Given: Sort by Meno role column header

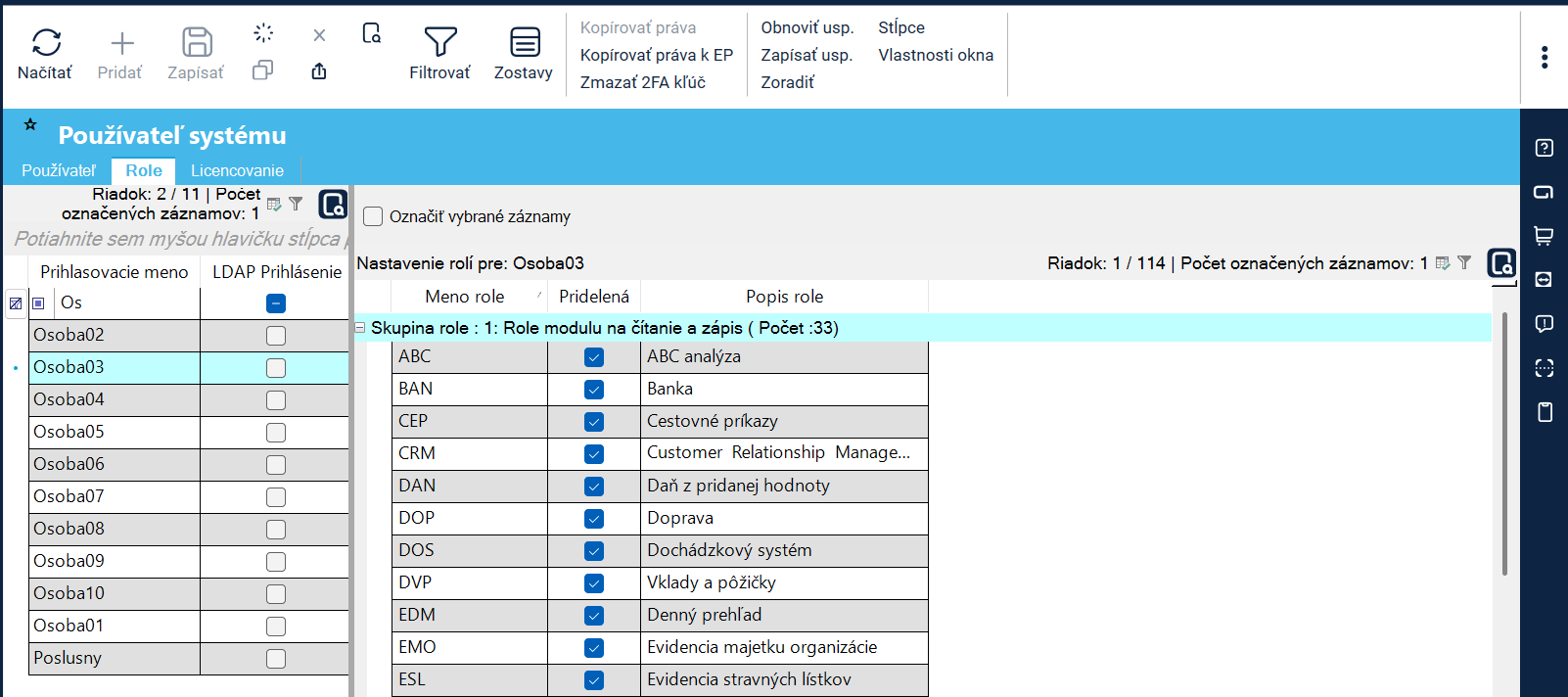Looking at the screenshot, I should [x=469, y=297].
